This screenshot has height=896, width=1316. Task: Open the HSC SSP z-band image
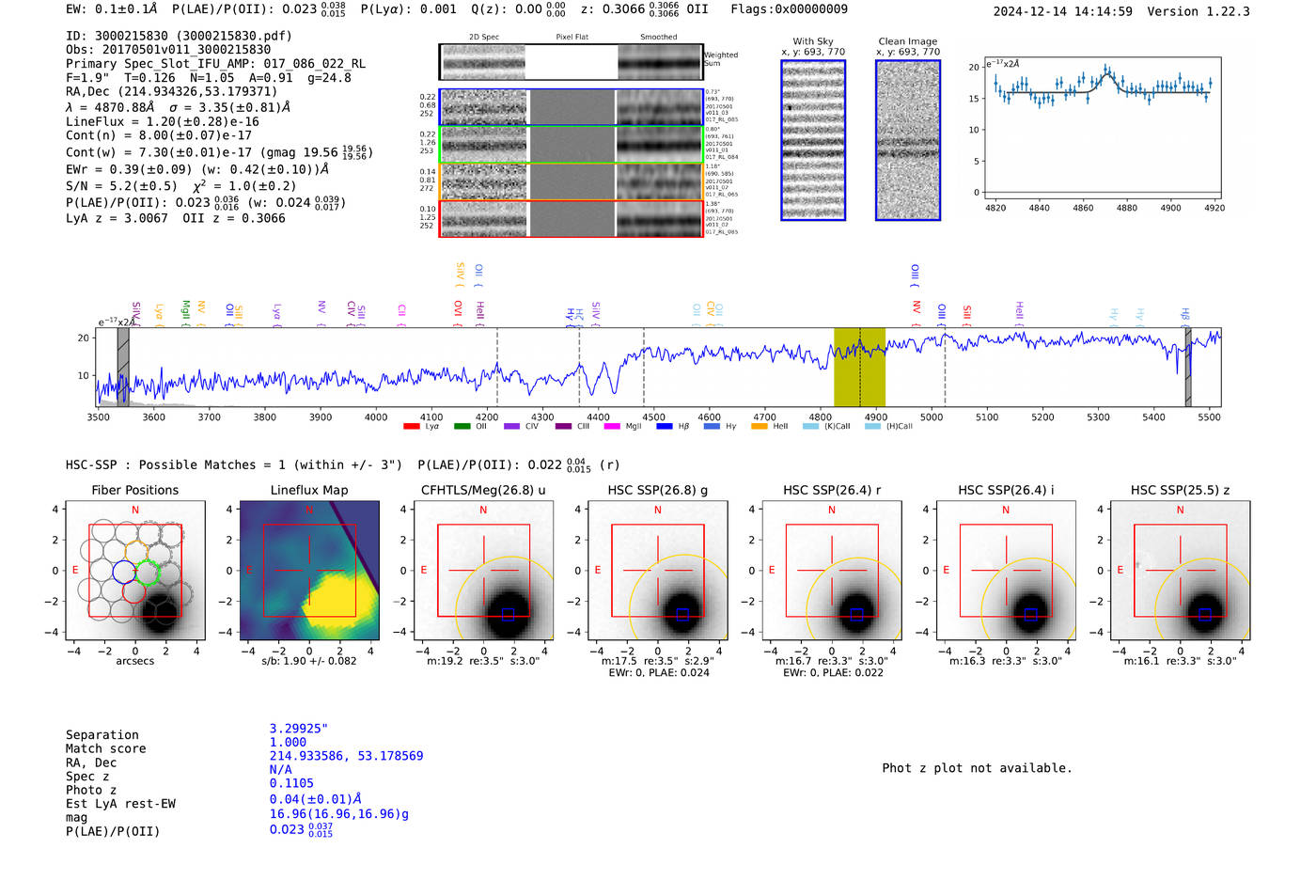tap(1180, 572)
